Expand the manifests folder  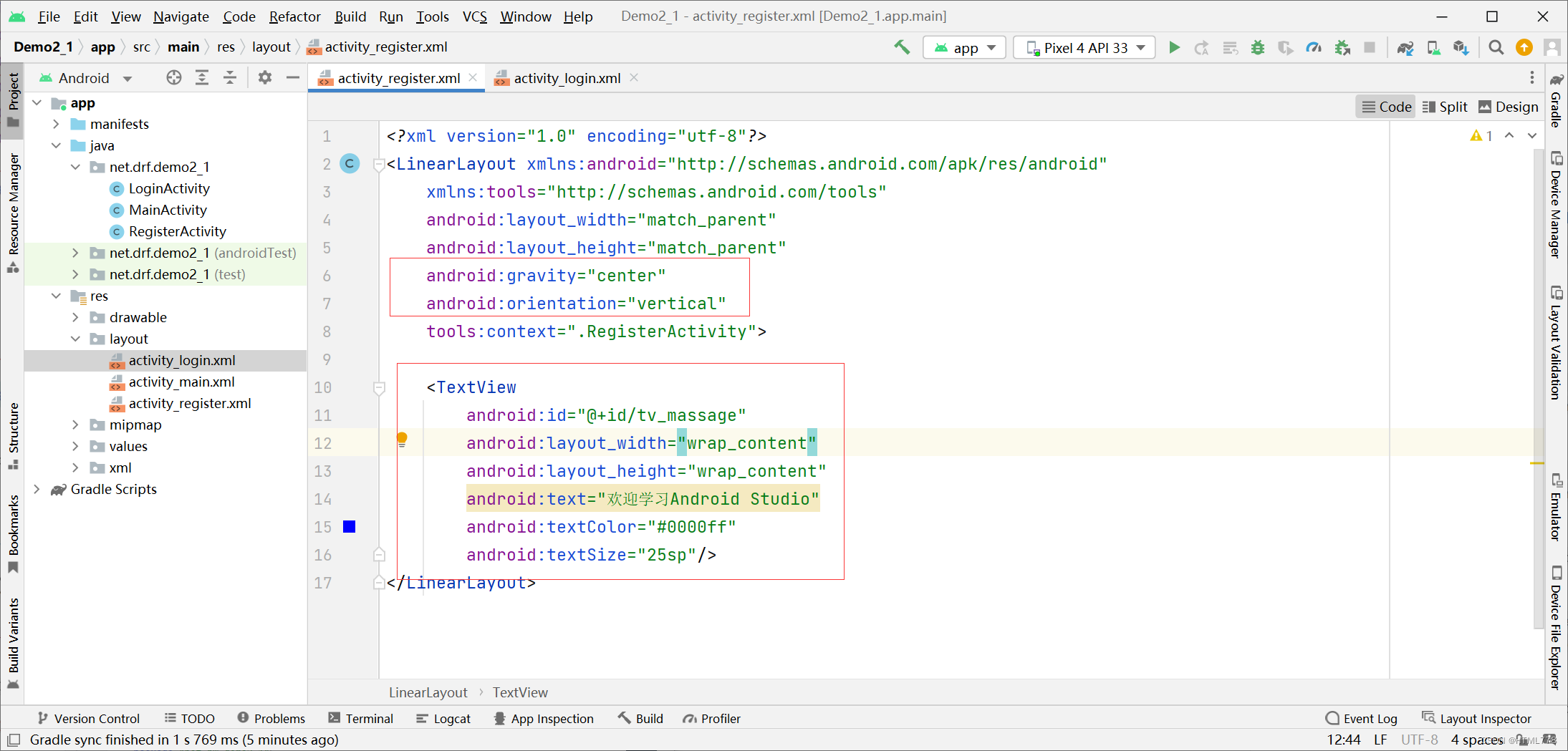(56, 124)
